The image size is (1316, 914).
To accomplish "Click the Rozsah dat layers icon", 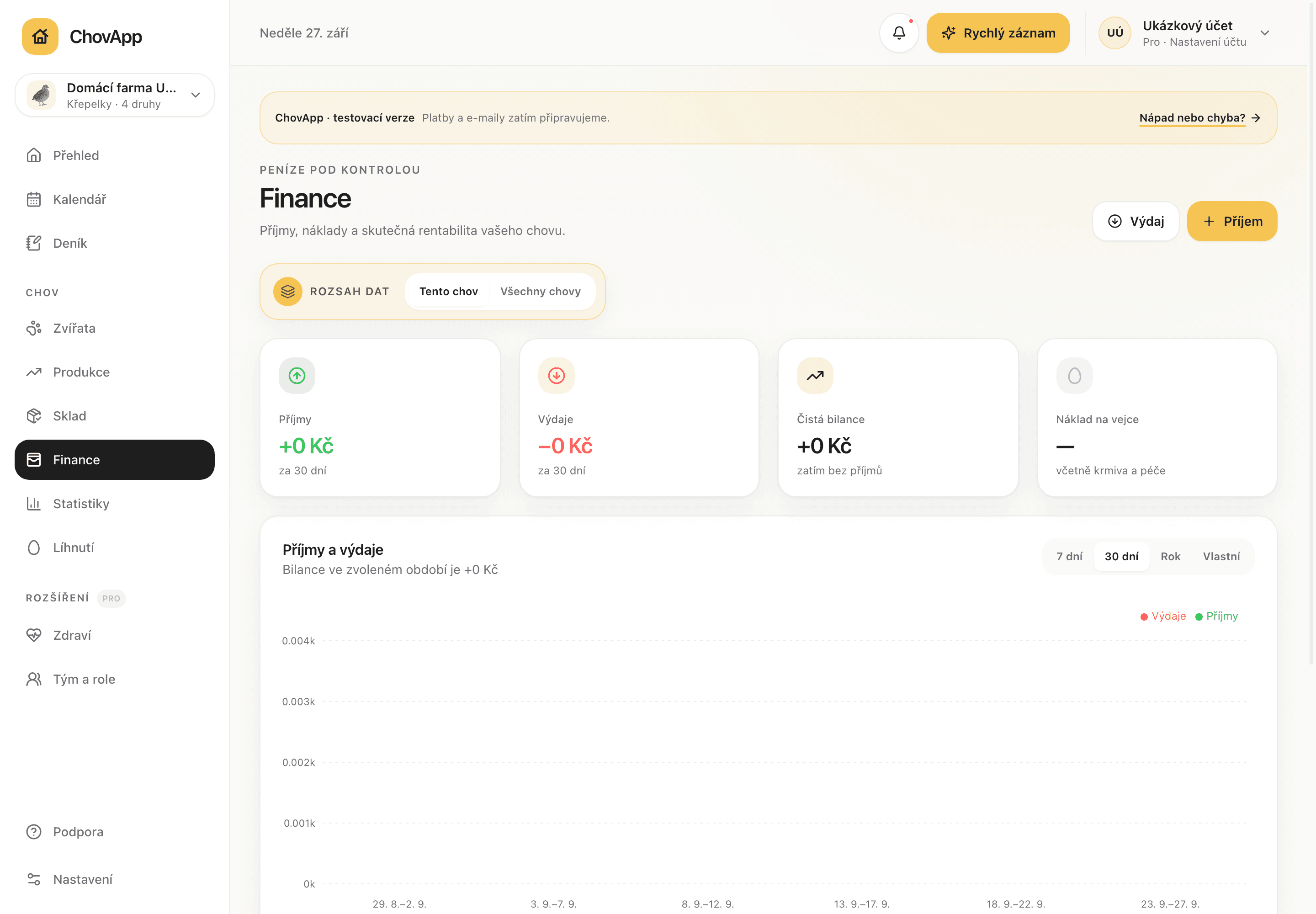I will [x=287, y=292].
